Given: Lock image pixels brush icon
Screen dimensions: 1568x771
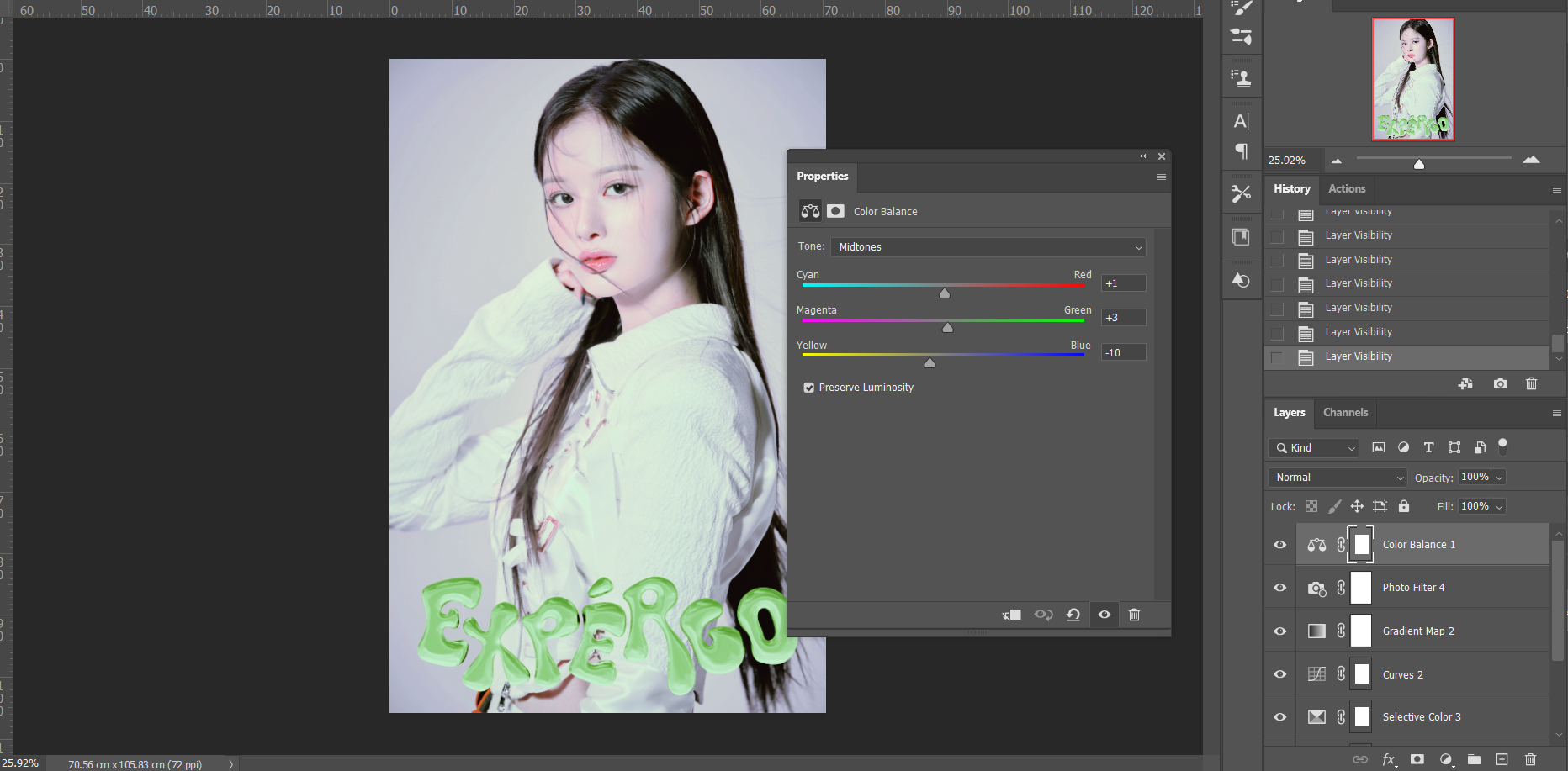Looking at the screenshot, I should click(x=1334, y=506).
